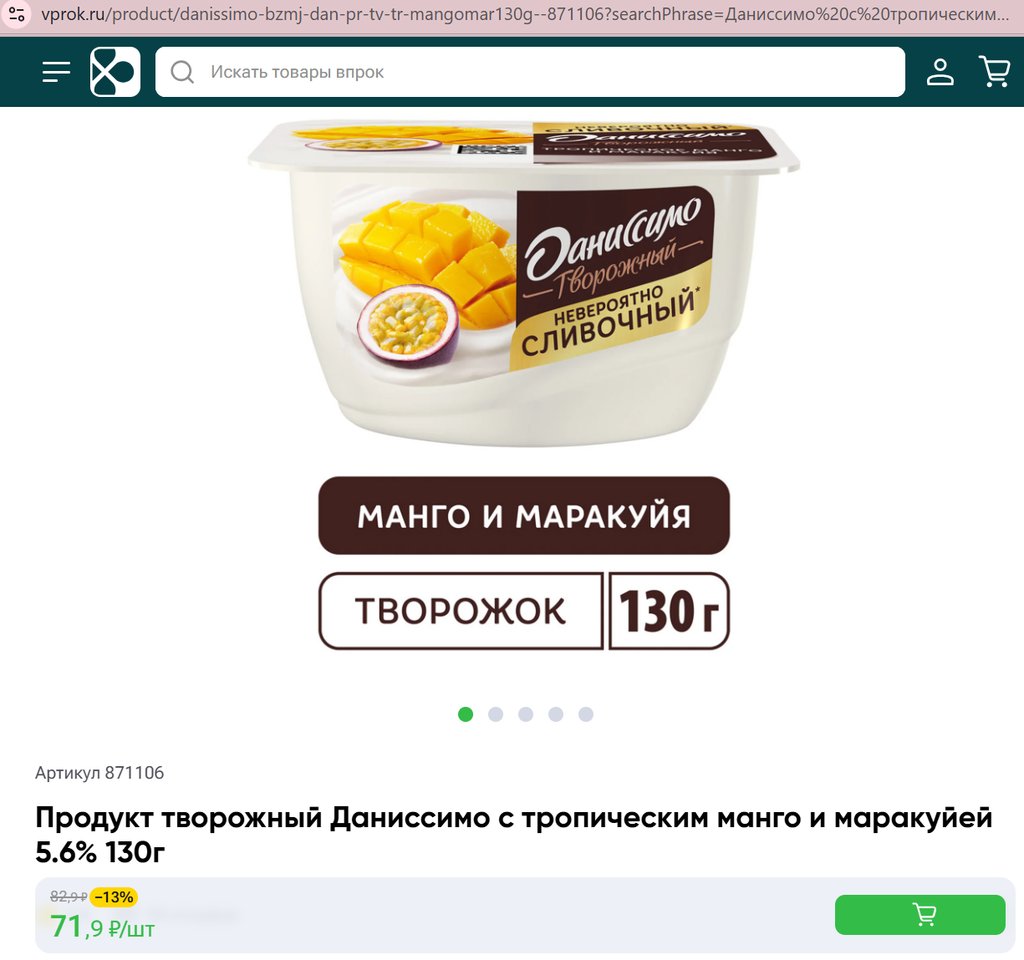Click the 71,9 ₽/шт price

point(103,927)
